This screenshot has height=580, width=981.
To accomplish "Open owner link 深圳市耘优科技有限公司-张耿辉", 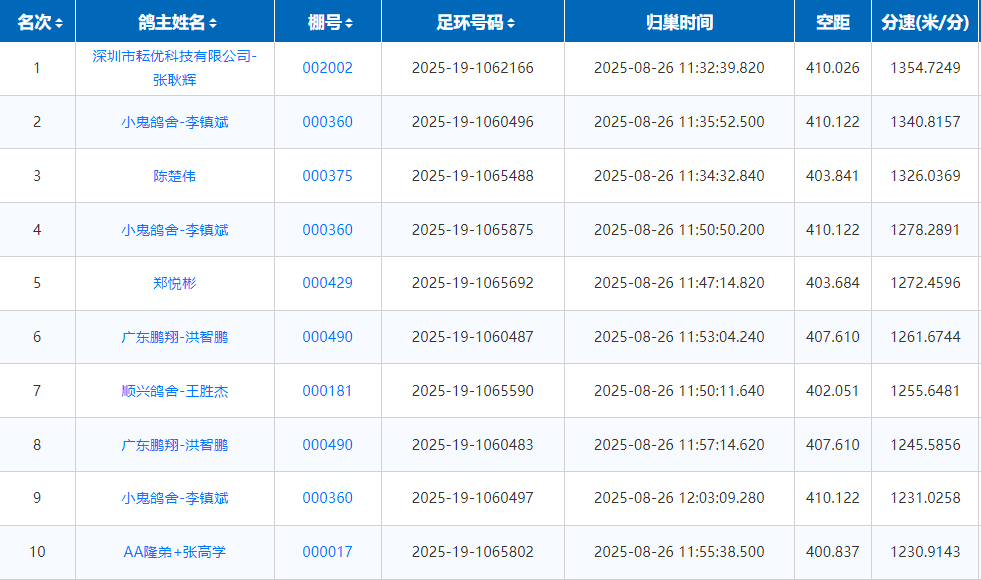I will click(175, 68).
